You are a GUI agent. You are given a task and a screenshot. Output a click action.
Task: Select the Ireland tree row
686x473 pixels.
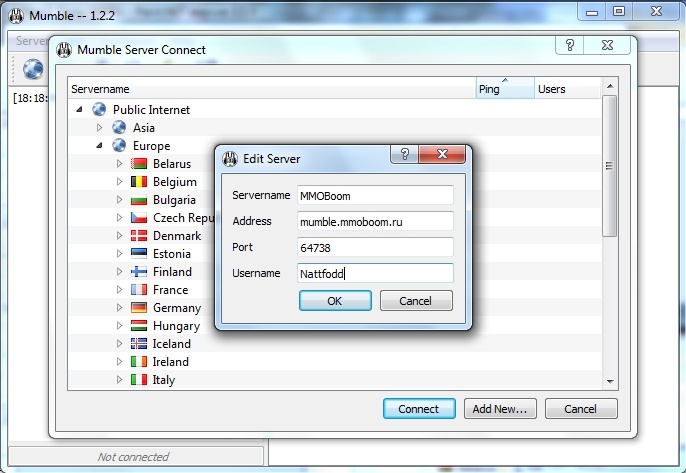point(335,361)
